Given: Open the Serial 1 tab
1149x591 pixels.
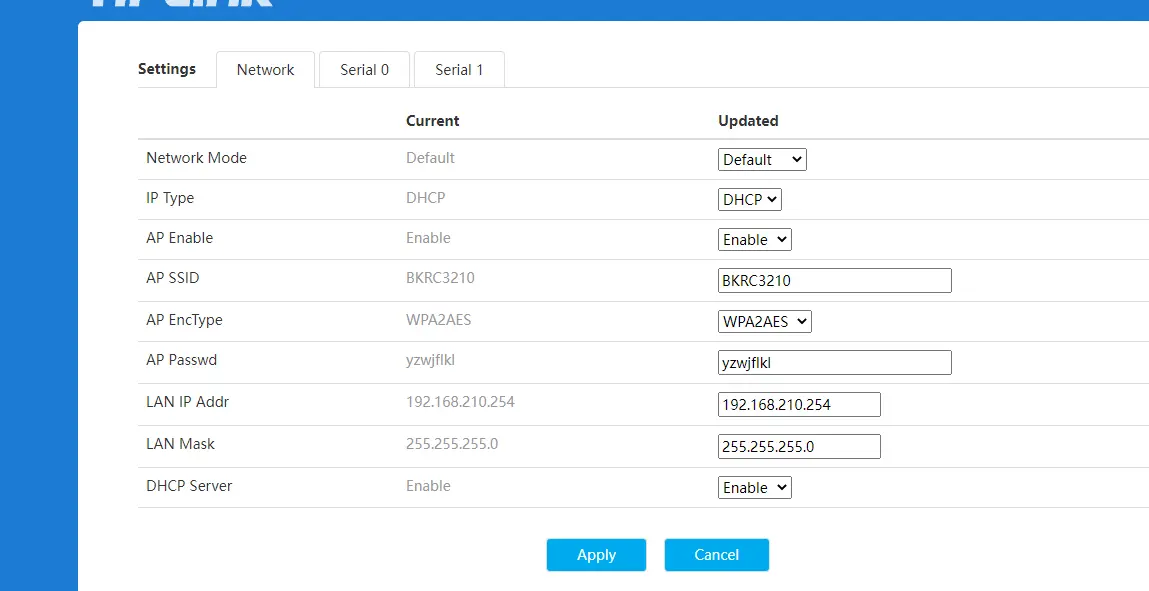Looking at the screenshot, I should (x=459, y=70).
